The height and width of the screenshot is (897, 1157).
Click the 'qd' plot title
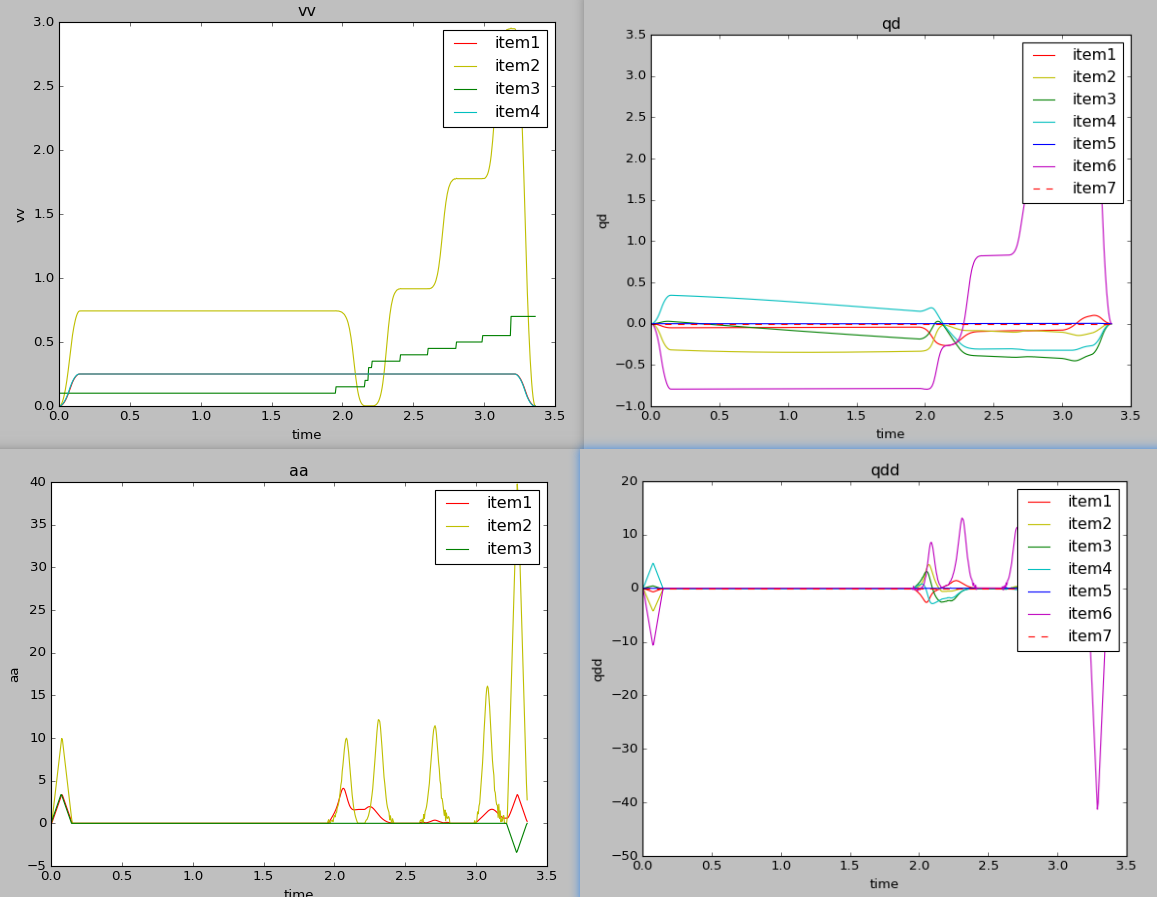tap(890, 24)
